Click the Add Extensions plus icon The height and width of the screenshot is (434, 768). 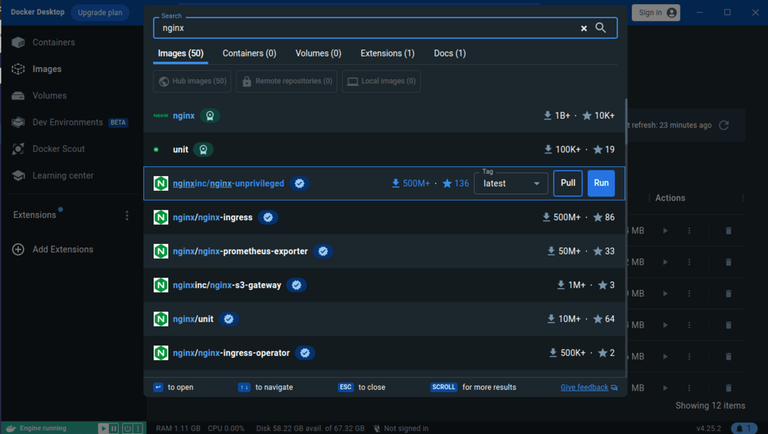point(18,249)
